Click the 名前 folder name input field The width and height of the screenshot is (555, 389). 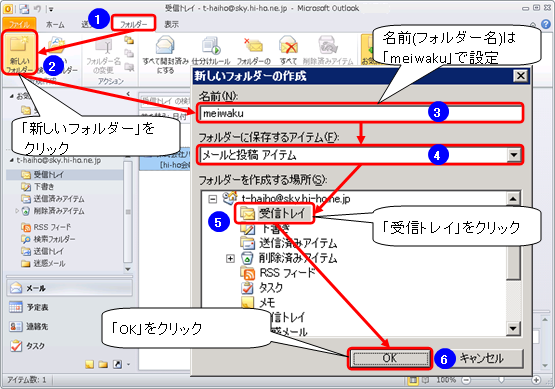tap(360, 113)
